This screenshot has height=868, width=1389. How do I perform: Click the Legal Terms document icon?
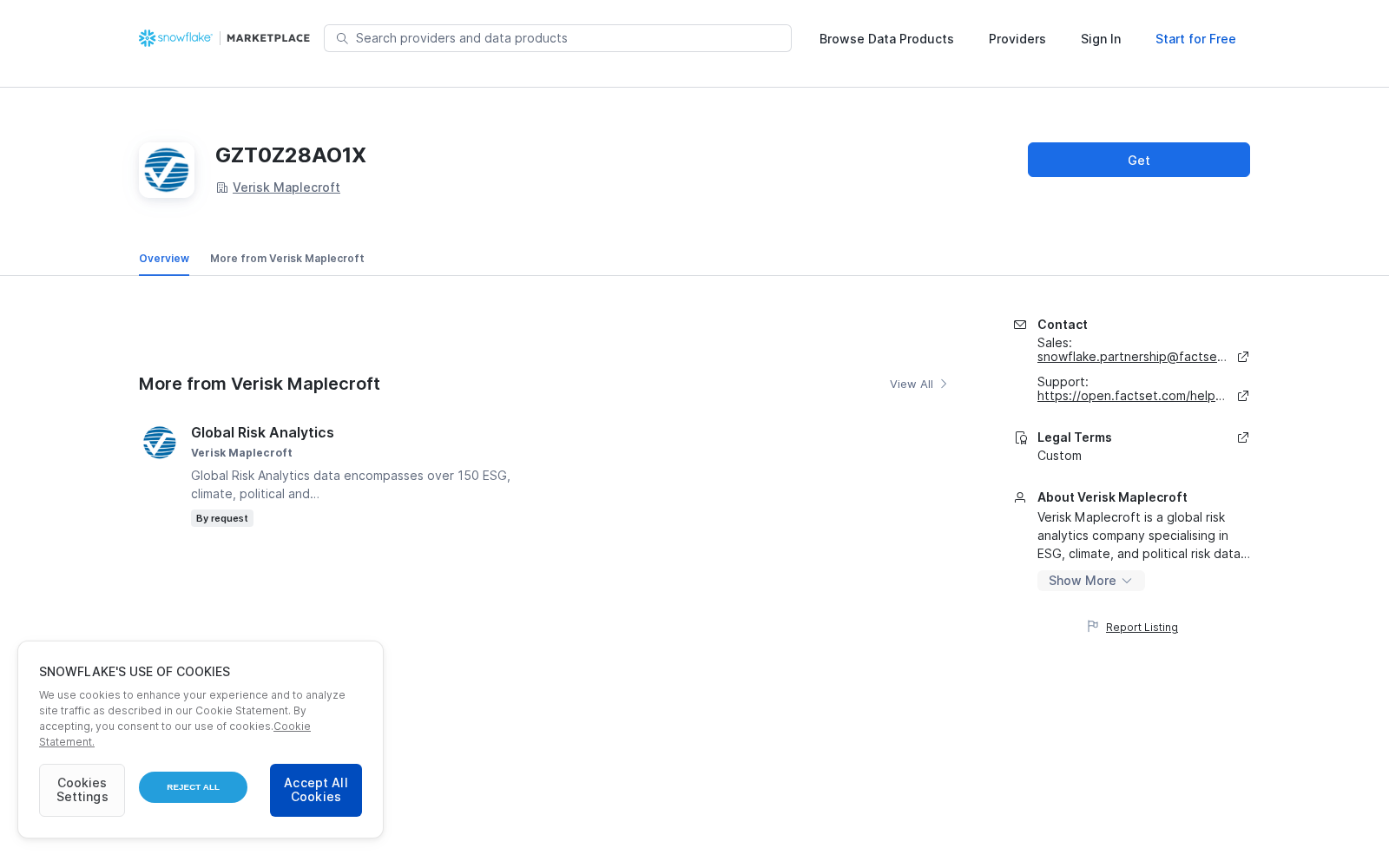coord(1021,437)
